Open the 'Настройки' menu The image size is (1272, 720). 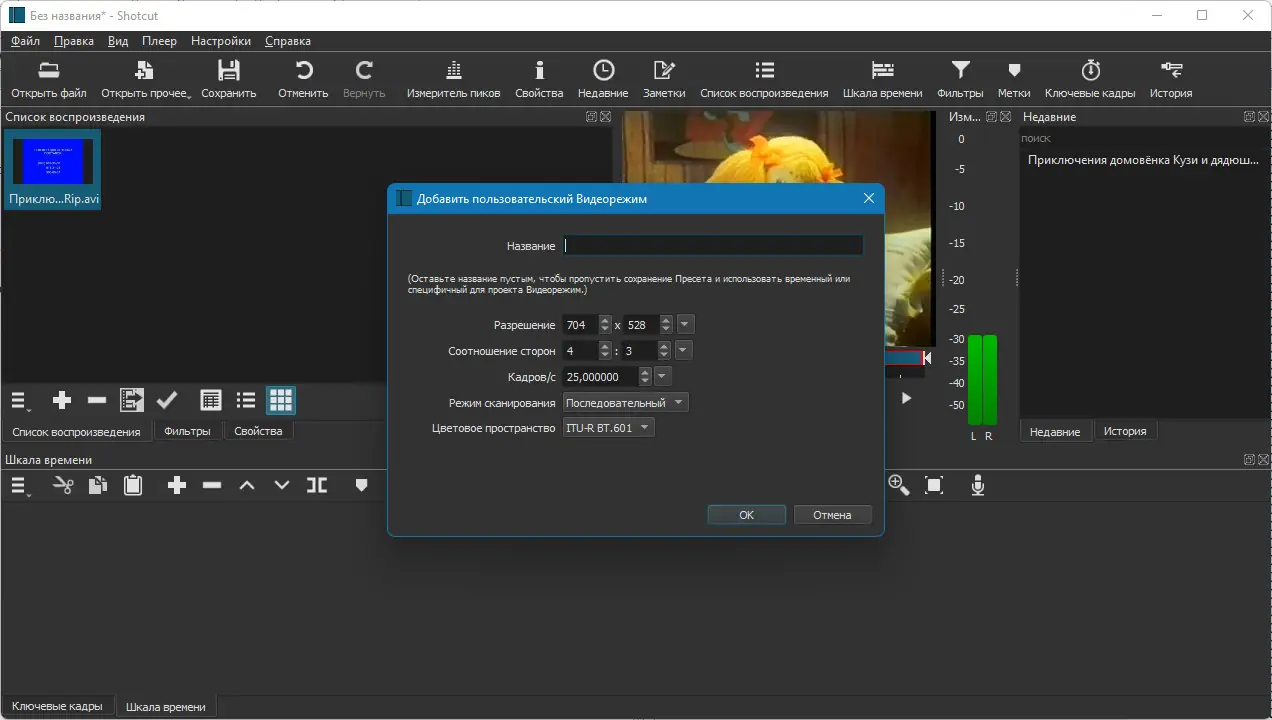(x=221, y=41)
